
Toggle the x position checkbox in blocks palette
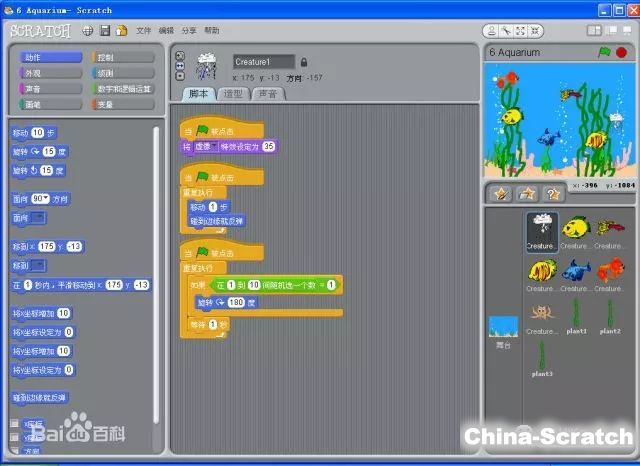[14, 423]
